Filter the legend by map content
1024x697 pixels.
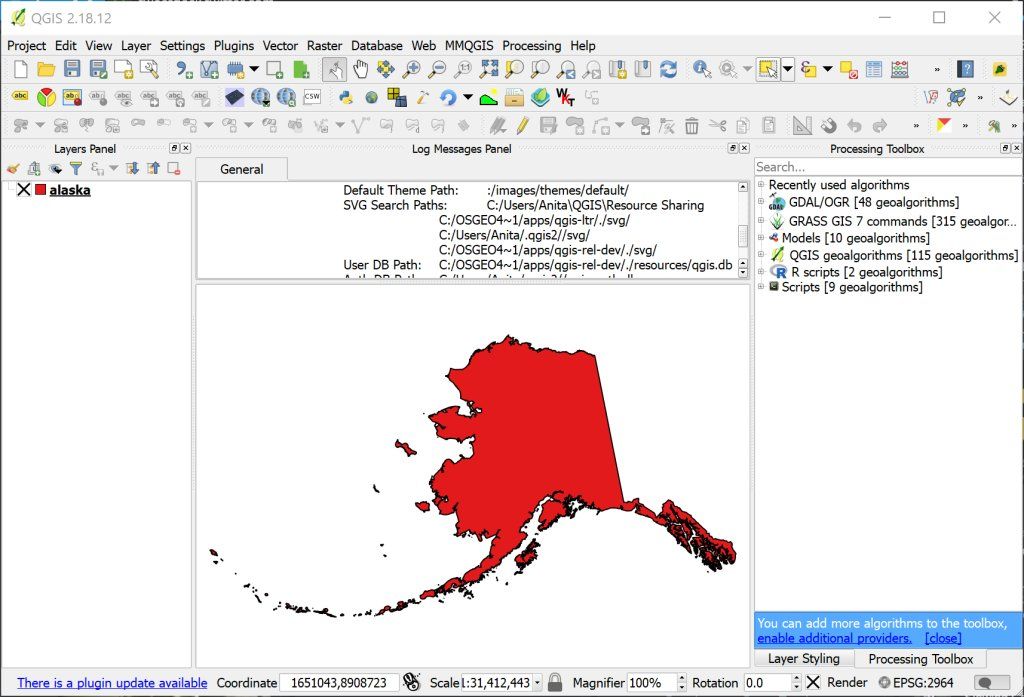click(x=76, y=169)
